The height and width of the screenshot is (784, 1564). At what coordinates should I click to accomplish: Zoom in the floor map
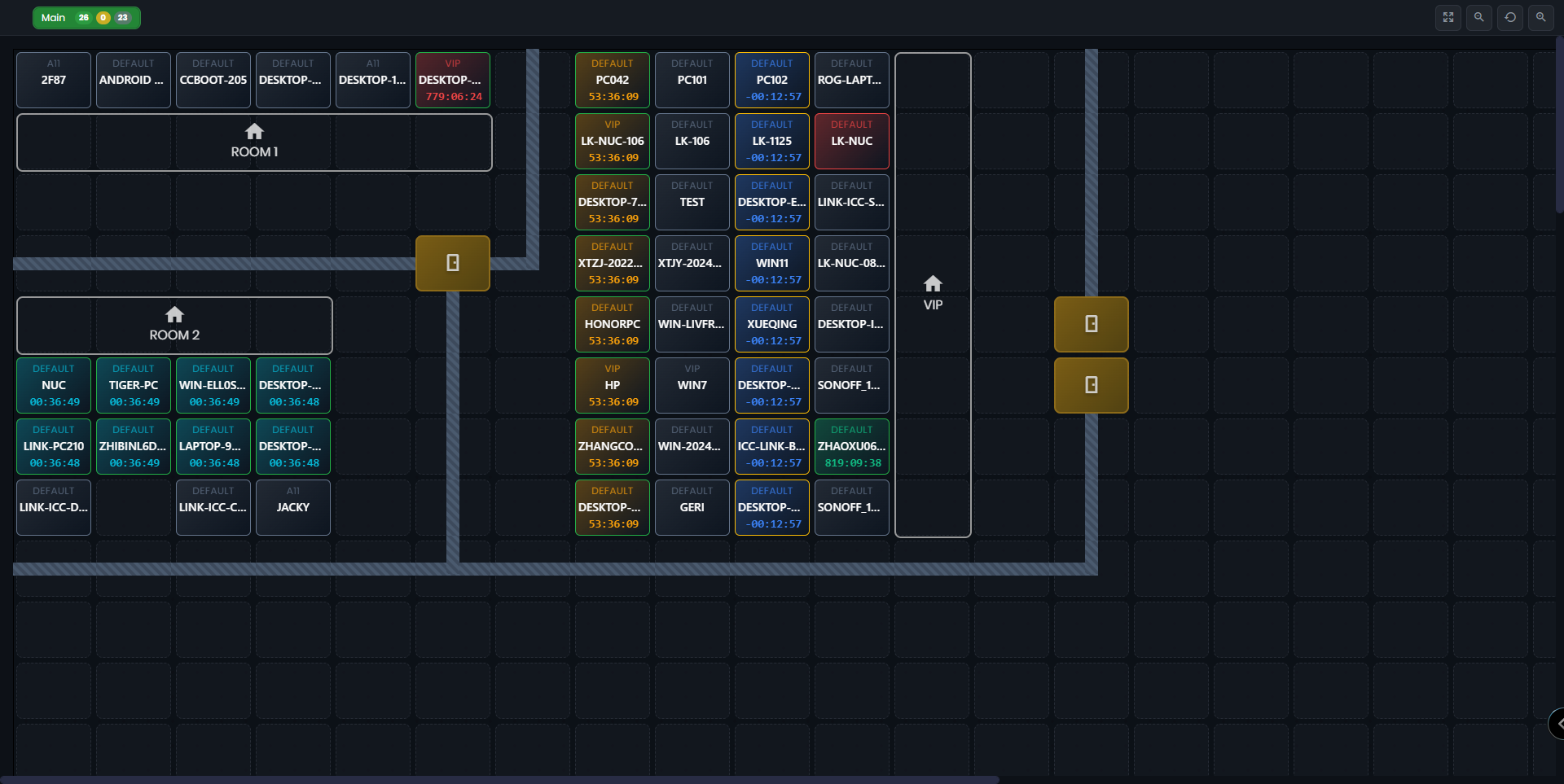(x=1540, y=17)
